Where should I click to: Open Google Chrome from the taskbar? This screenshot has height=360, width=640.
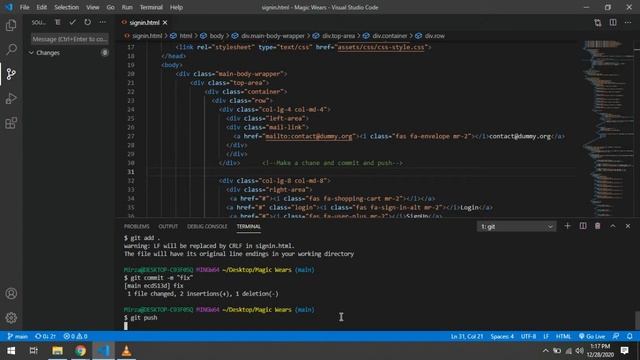click(80, 351)
